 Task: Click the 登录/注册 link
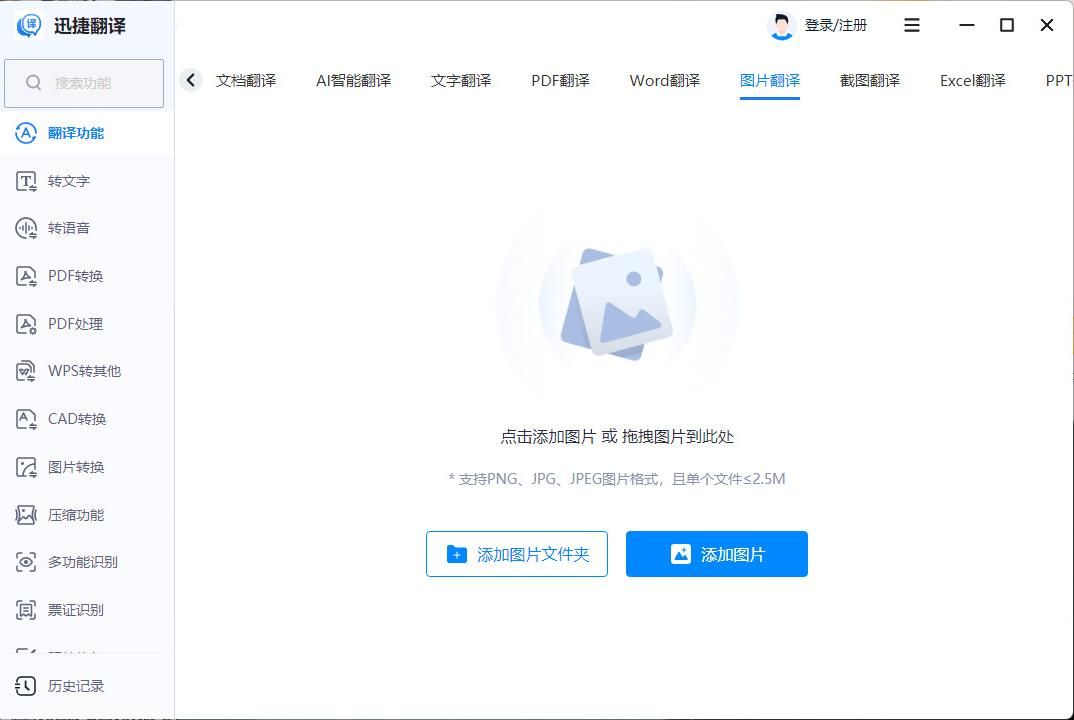click(x=836, y=25)
